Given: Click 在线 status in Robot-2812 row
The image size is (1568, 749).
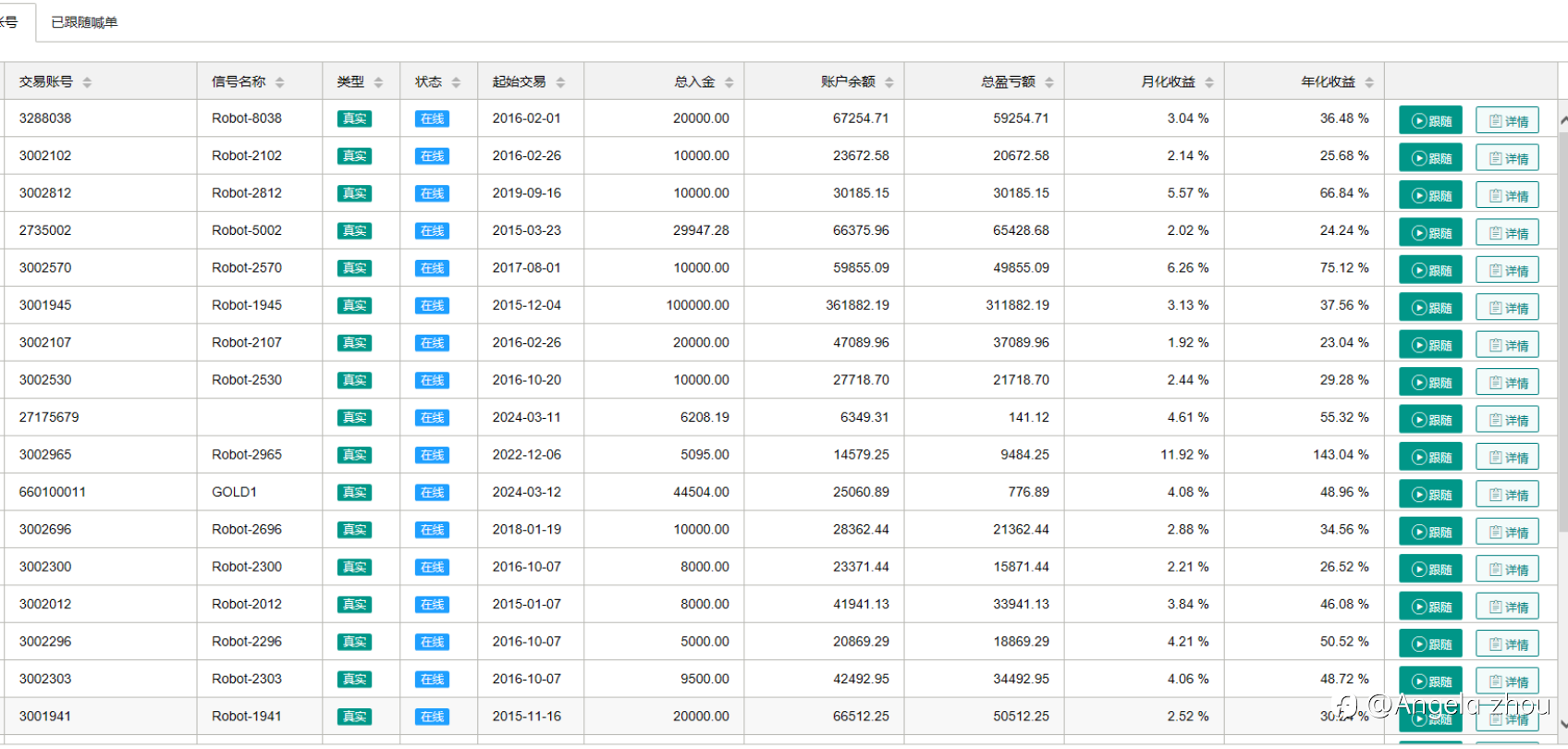Looking at the screenshot, I should 432,193.
